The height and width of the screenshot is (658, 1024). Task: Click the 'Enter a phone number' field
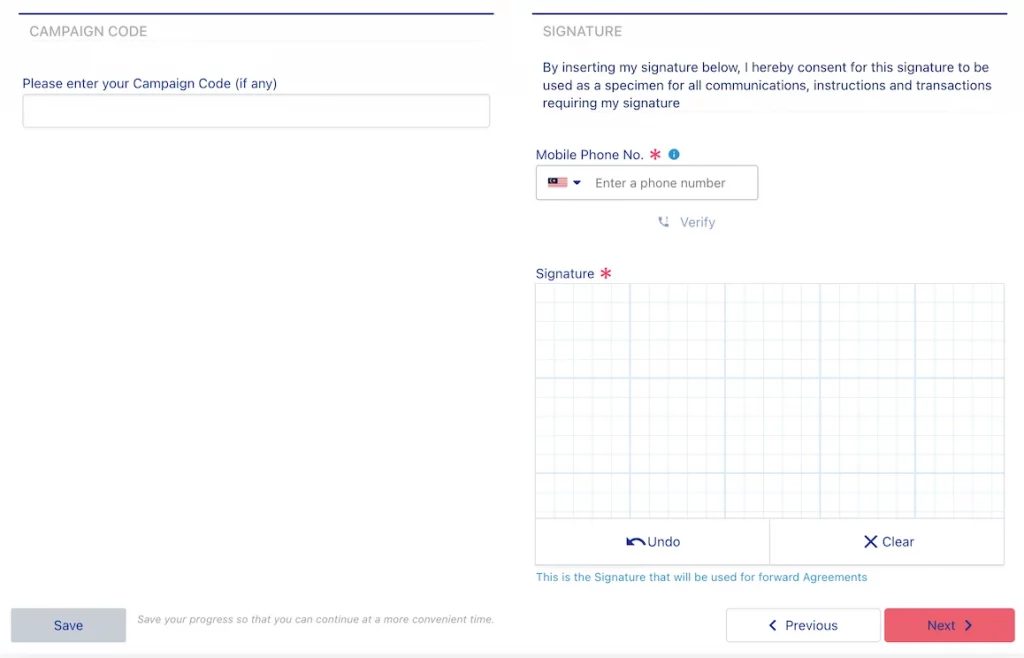pos(670,183)
